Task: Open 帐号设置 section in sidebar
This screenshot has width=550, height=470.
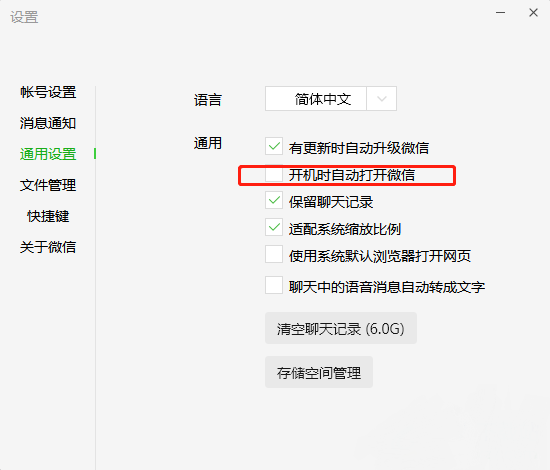Action: pyautogui.click(x=48, y=92)
